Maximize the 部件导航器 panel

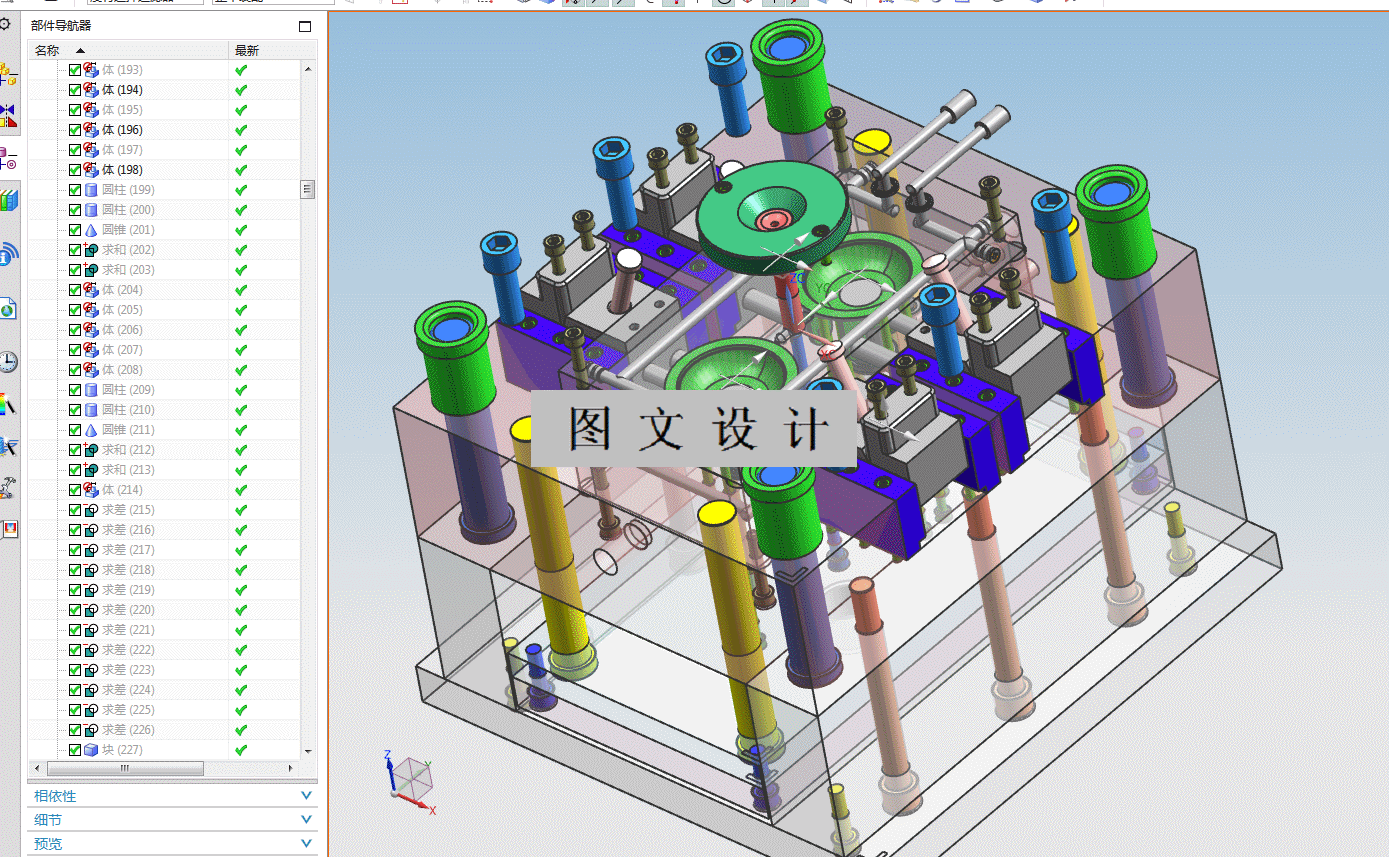(x=305, y=26)
